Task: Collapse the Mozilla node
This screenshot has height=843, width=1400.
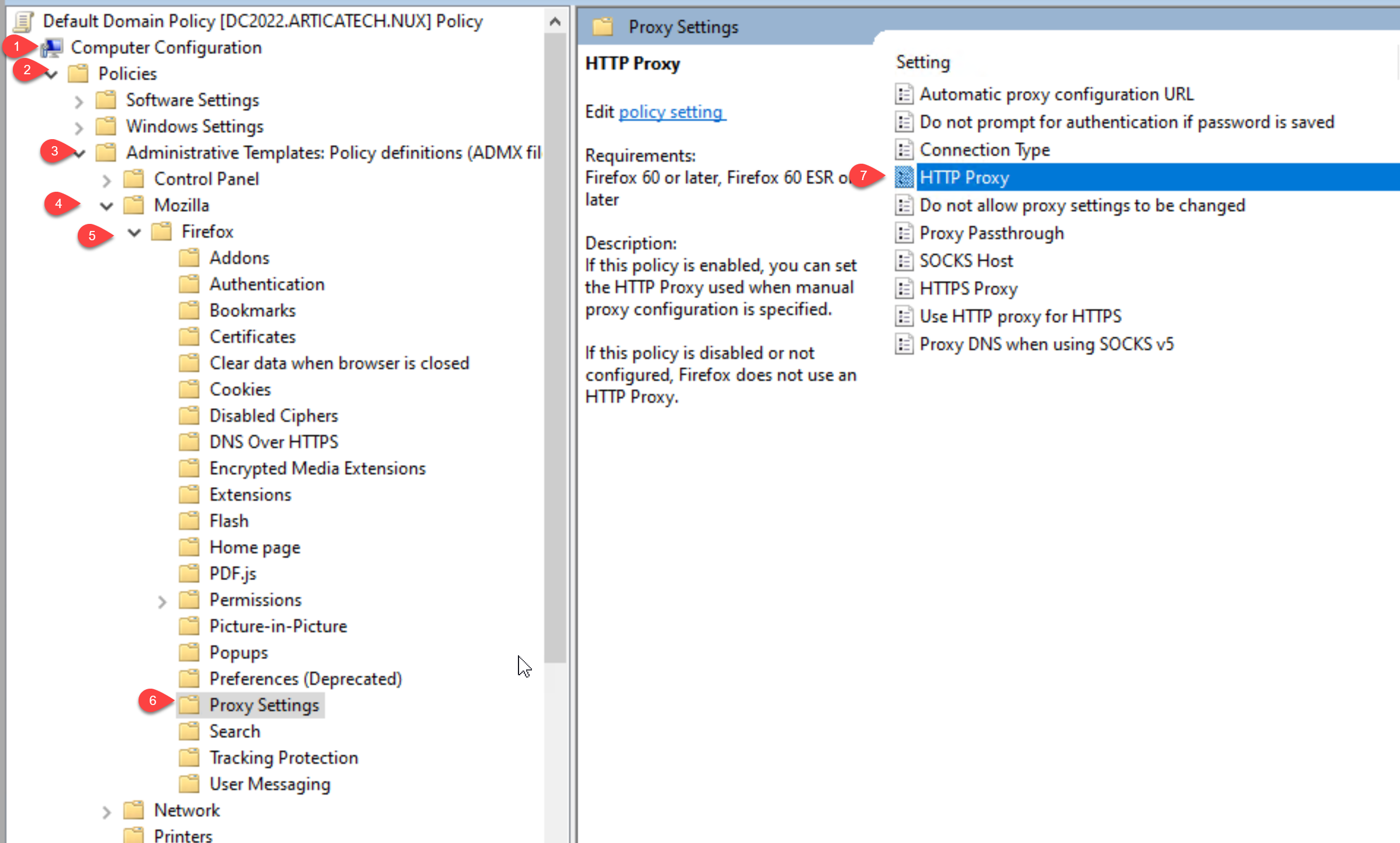Action: click(106, 206)
